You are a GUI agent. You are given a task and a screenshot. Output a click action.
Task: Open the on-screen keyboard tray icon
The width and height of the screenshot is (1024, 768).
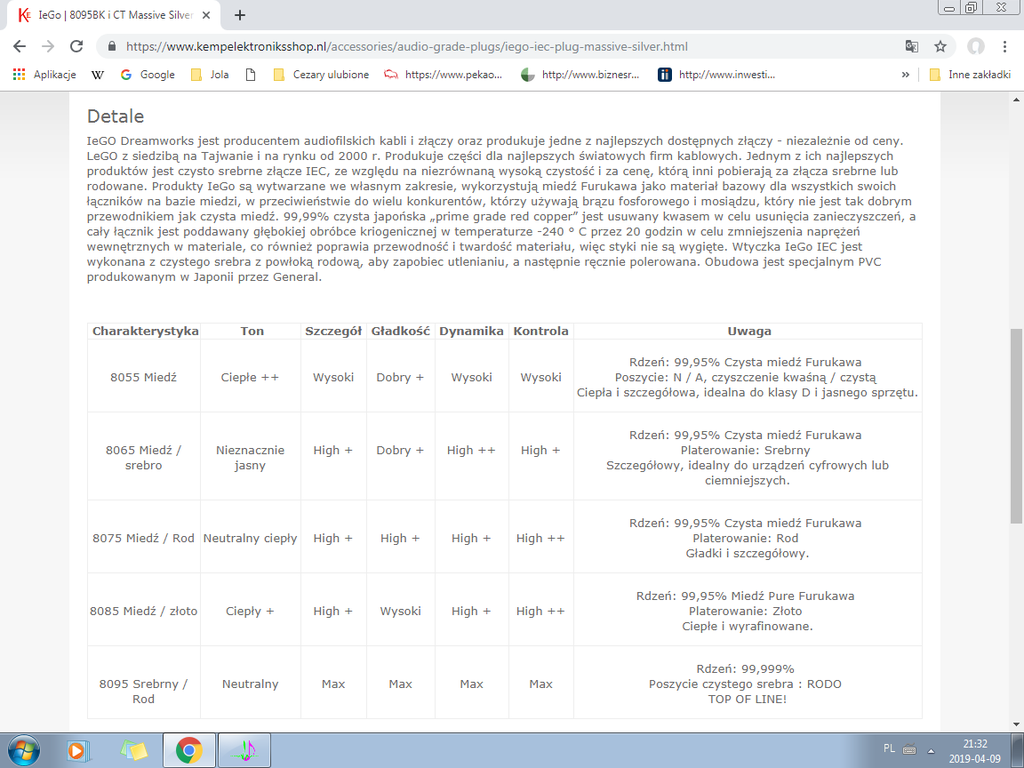pyautogui.click(x=909, y=750)
